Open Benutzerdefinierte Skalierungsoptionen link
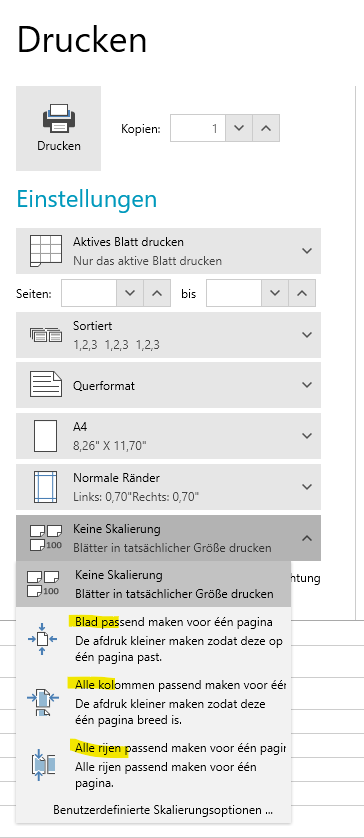The image size is (364, 838). (x=163, y=810)
